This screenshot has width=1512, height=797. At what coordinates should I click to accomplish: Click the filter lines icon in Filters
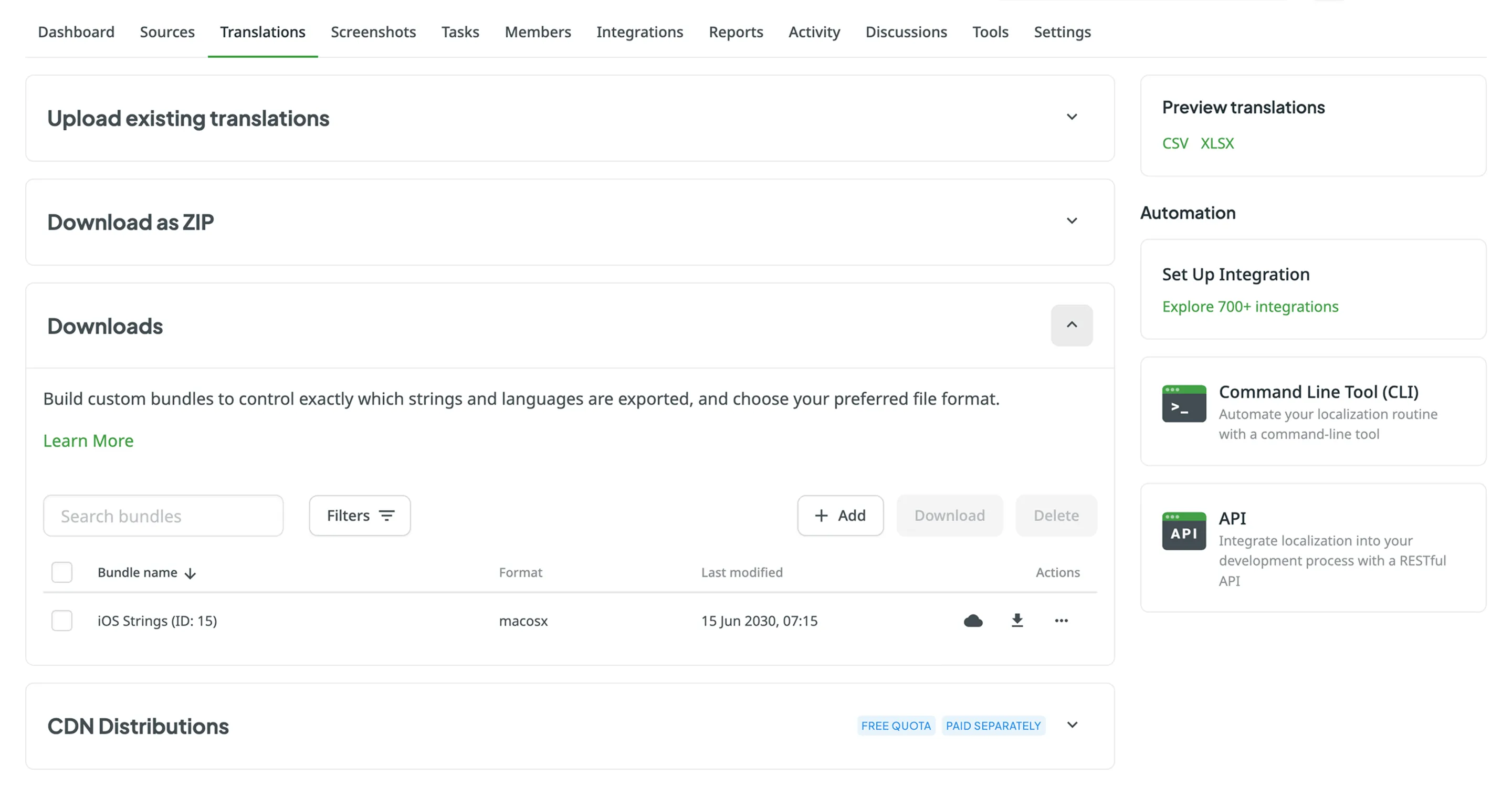coord(387,515)
